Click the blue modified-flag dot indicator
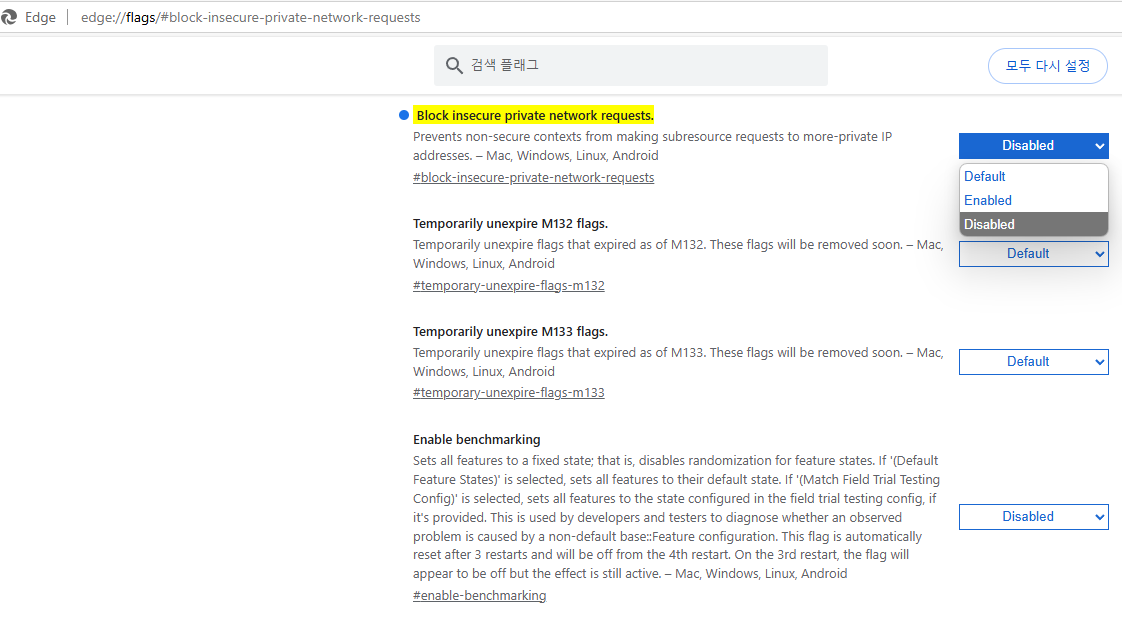This screenshot has height=622, width=1122. (404, 115)
